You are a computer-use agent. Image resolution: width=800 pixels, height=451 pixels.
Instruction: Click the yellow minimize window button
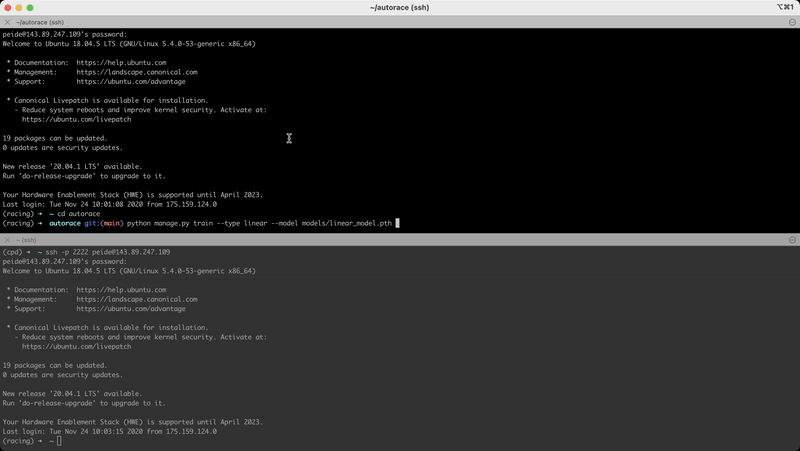point(19,8)
